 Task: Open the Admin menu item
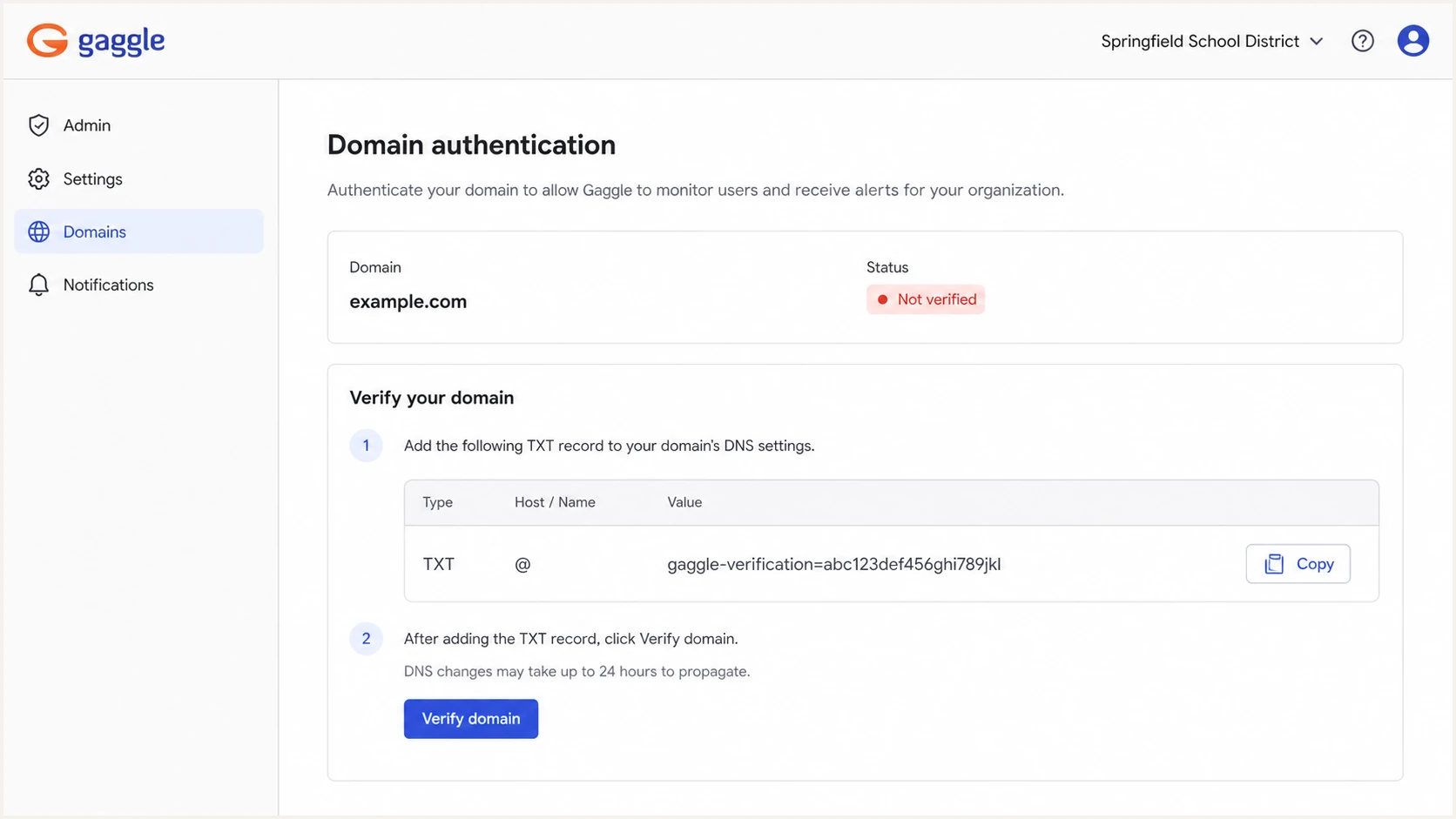coord(139,125)
